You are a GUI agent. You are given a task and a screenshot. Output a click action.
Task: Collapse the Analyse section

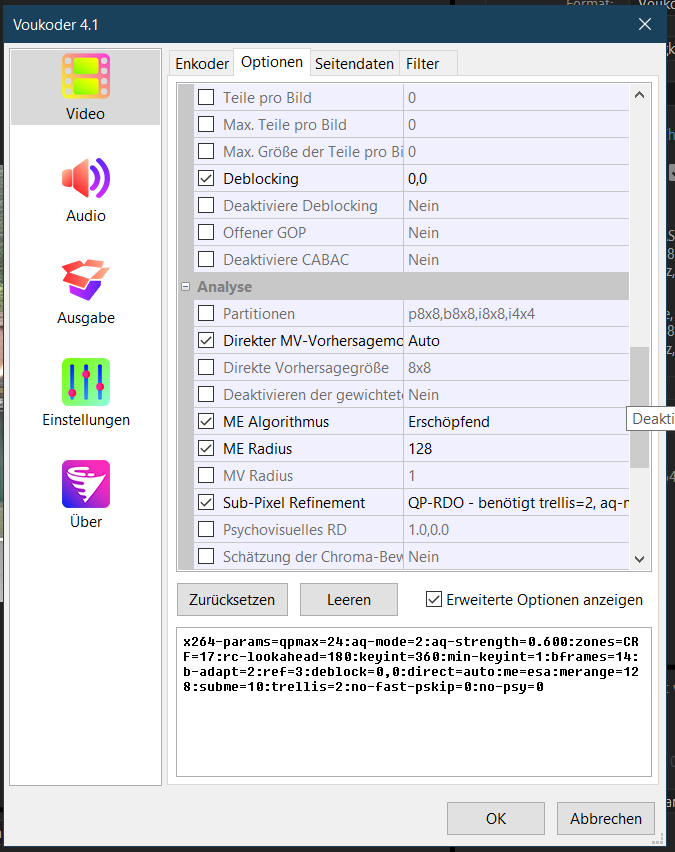click(186, 287)
